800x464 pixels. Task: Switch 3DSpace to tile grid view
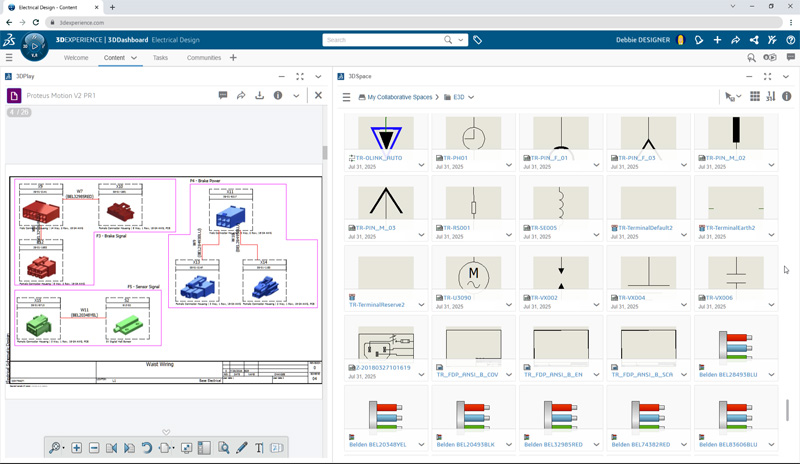(x=755, y=97)
